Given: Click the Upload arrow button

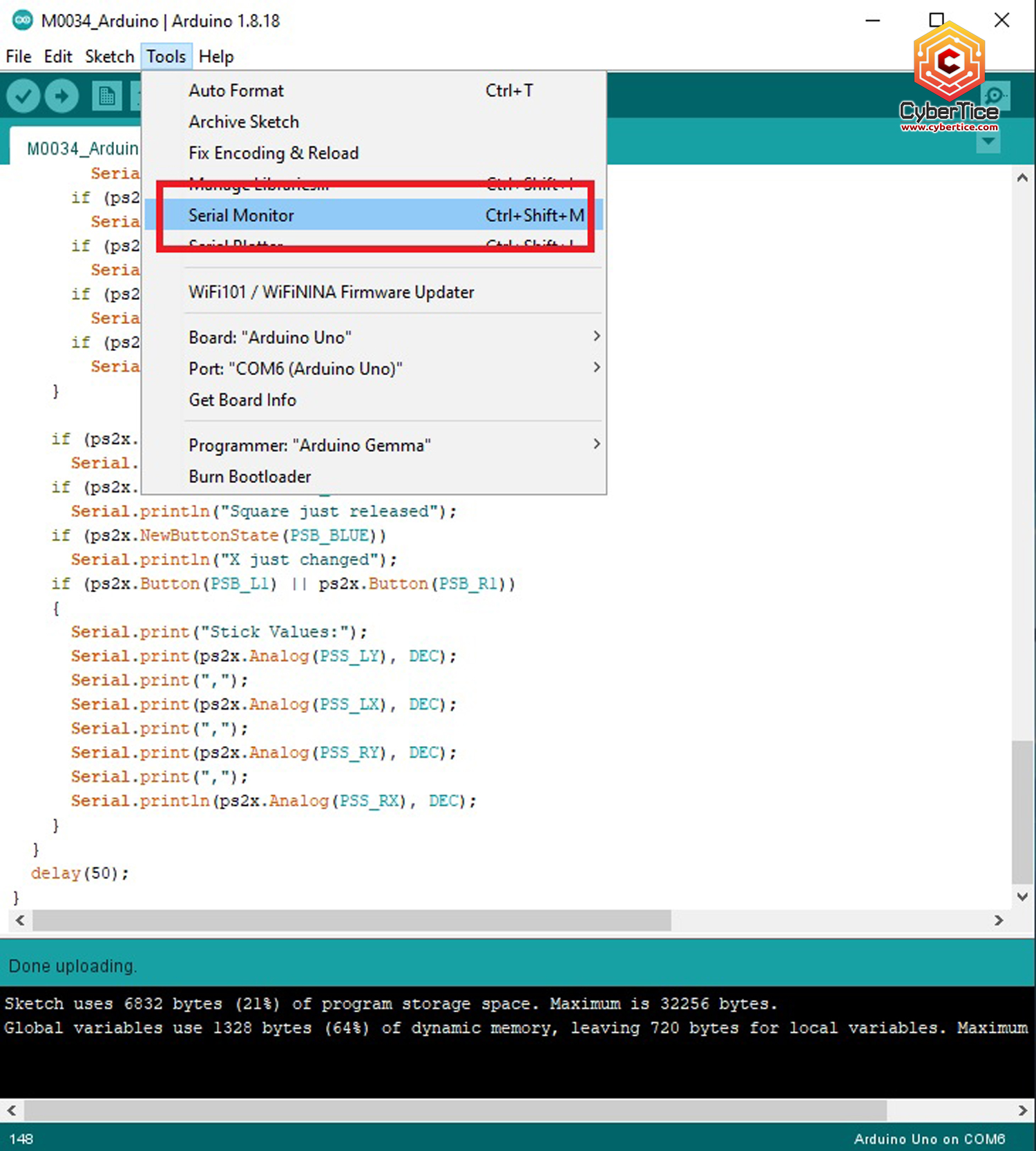Looking at the screenshot, I should [62, 96].
